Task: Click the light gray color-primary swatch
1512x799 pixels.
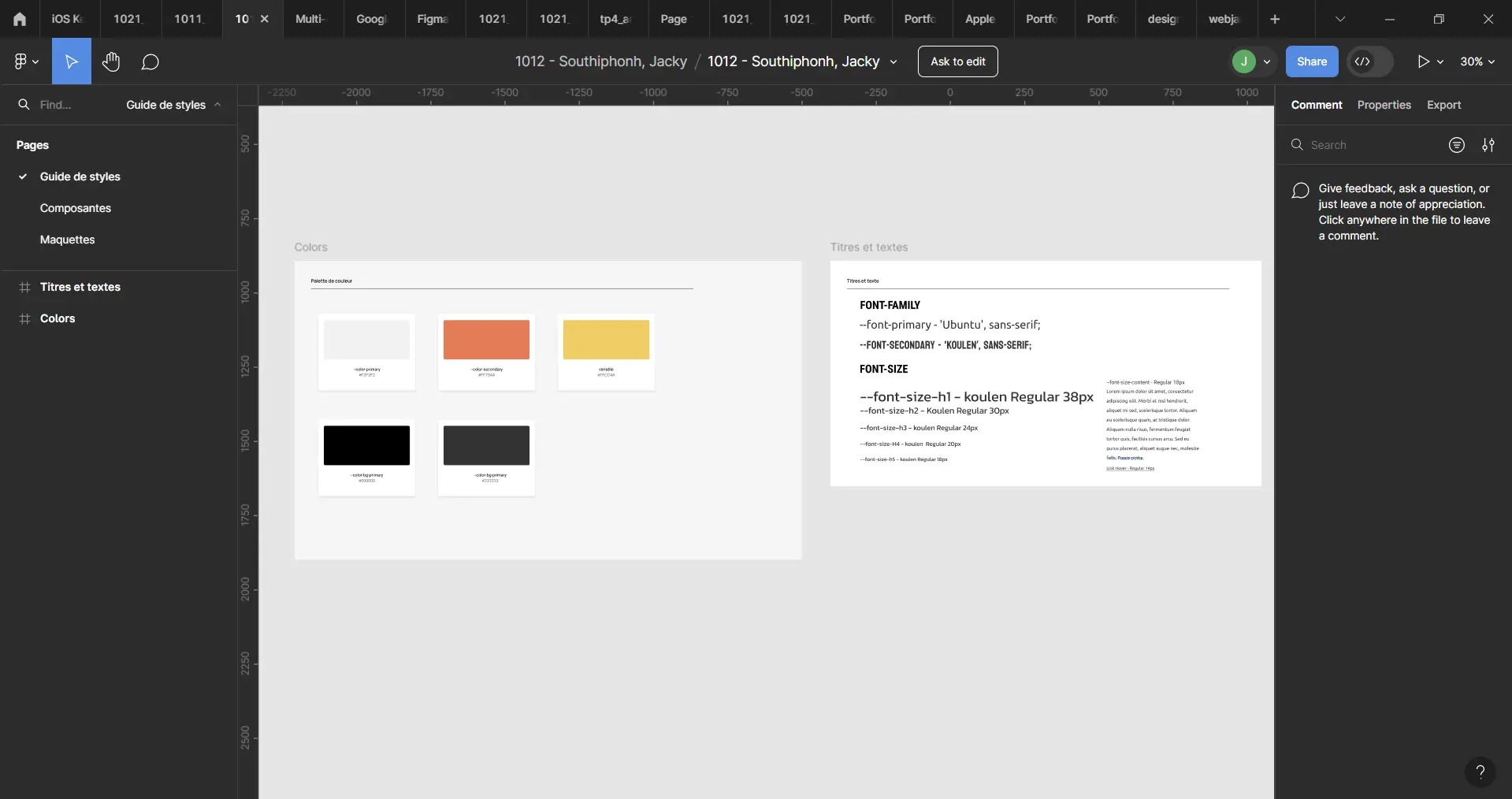Action: pos(366,340)
